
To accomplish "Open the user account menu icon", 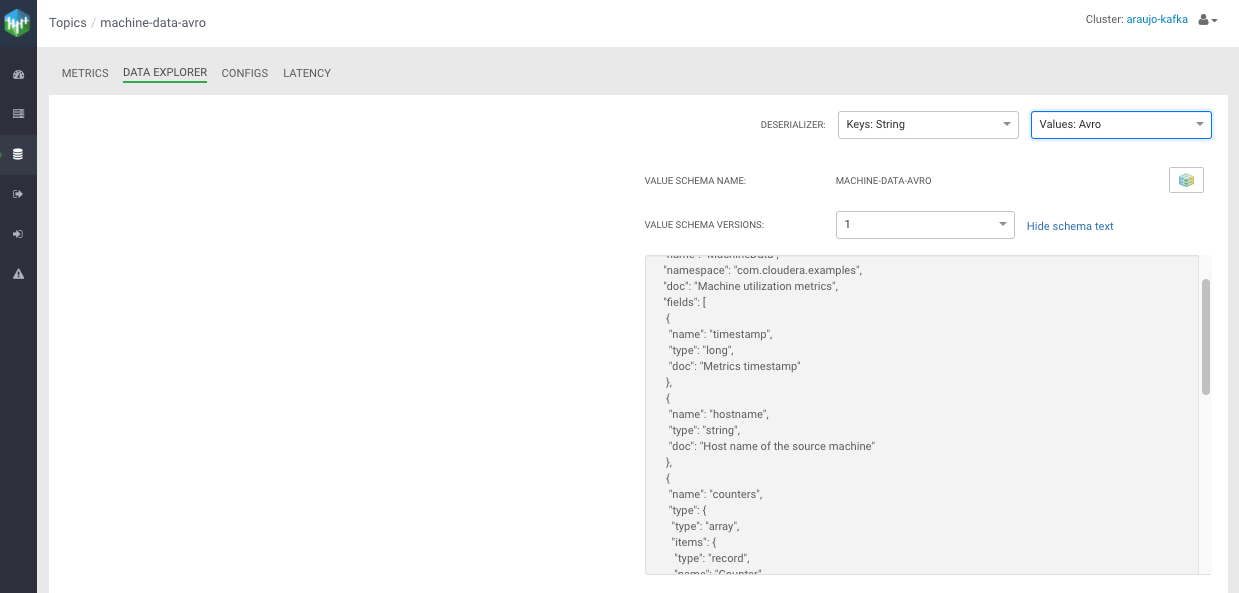I will click(x=1207, y=20).
